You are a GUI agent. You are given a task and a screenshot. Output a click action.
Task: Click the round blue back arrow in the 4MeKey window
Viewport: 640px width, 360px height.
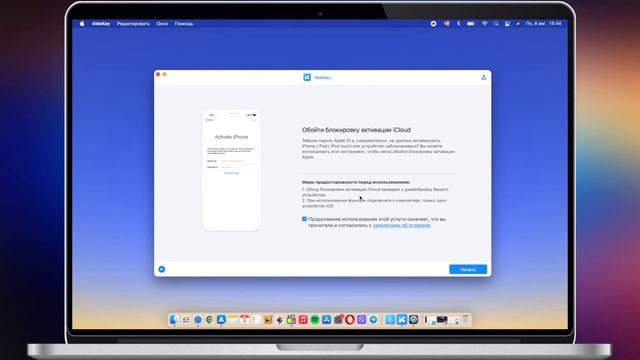(162, 269)
